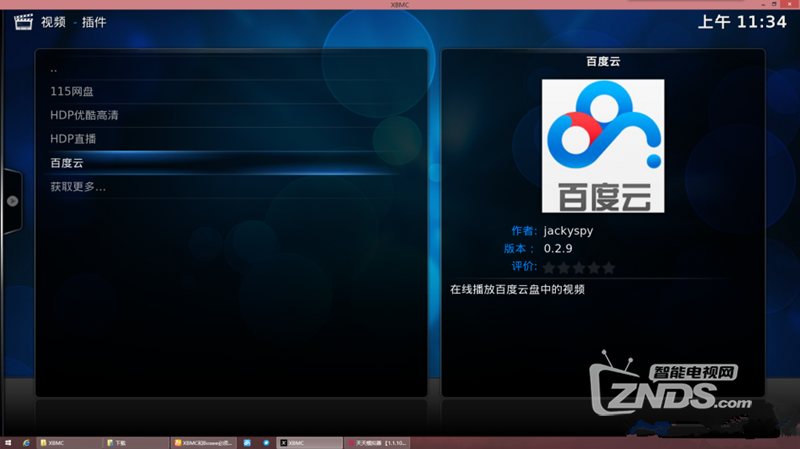
Task: Click the version number 0.2.9
Action: (558, 248)
